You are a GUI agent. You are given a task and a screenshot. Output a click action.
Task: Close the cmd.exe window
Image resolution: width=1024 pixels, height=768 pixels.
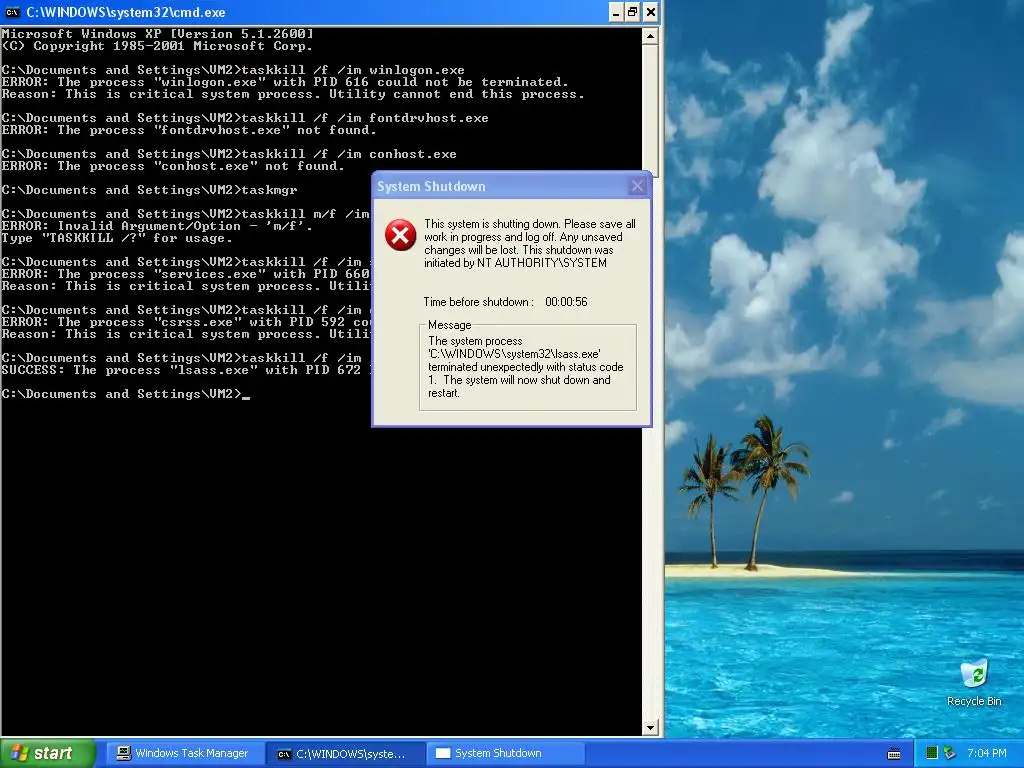point(650,12)
